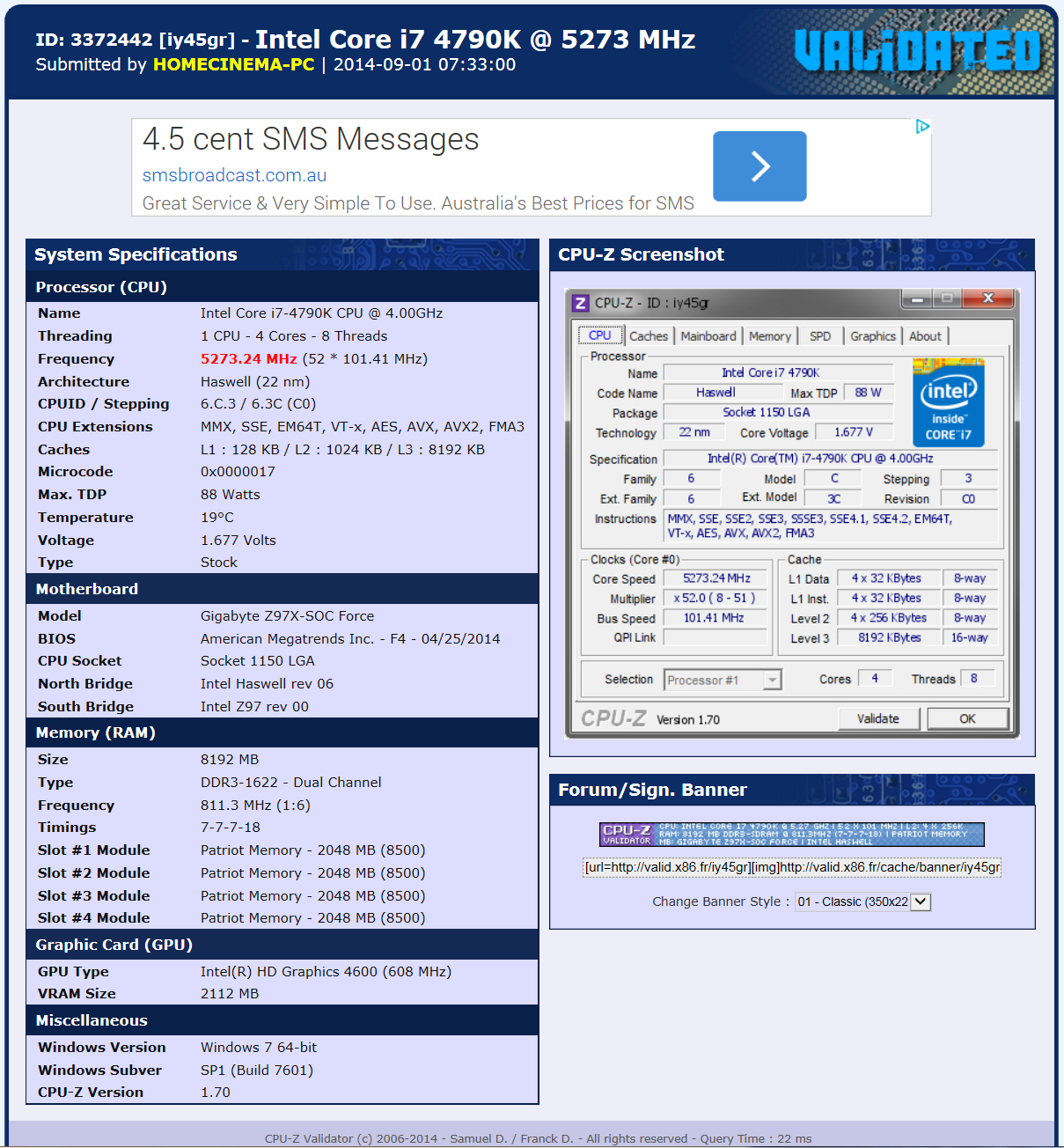Click the Microcode 0x0000017 value
This screenshot has height=1148, width=1064.
click(x=238, y=472)
